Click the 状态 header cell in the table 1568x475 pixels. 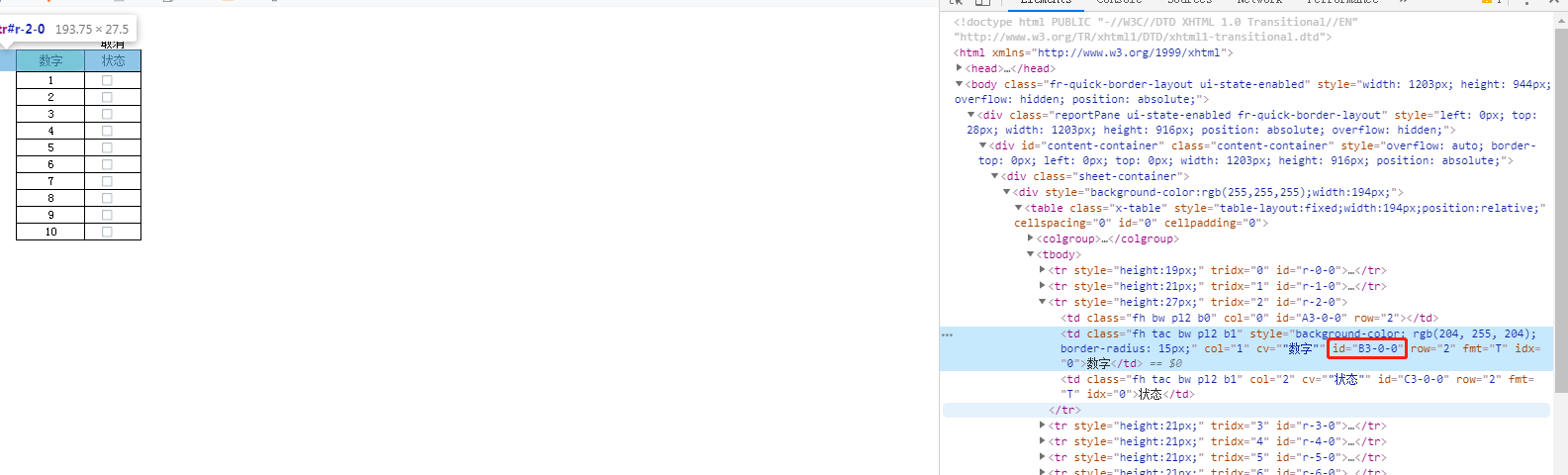click(113, 60)
